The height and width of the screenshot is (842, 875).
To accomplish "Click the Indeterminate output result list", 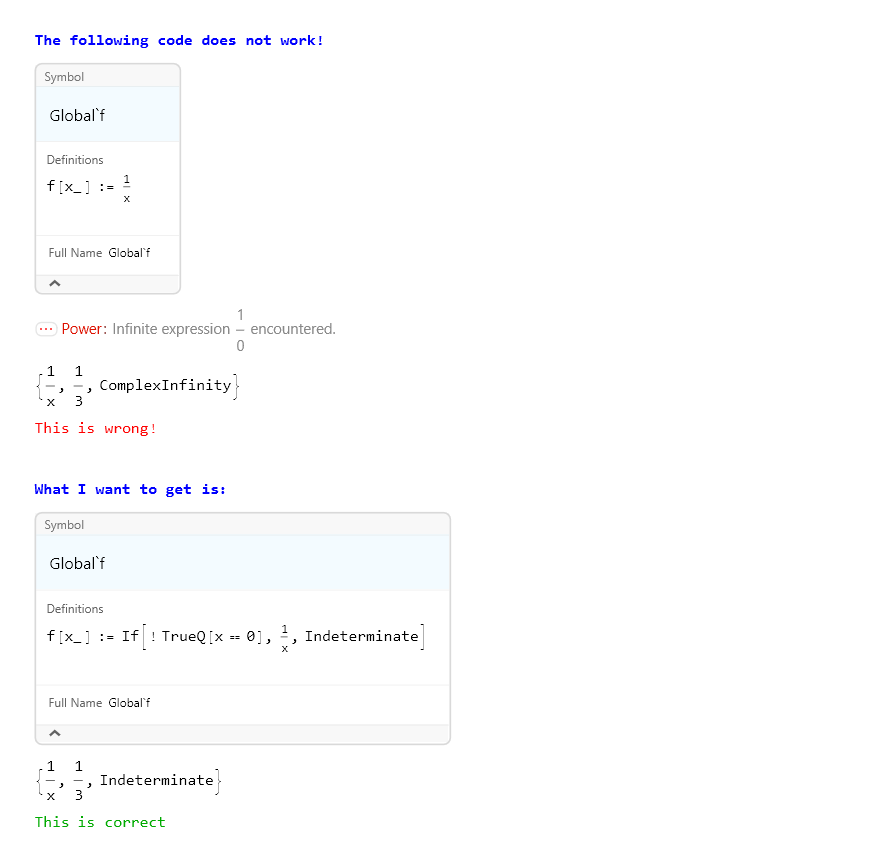I will [x=129, y=780].
